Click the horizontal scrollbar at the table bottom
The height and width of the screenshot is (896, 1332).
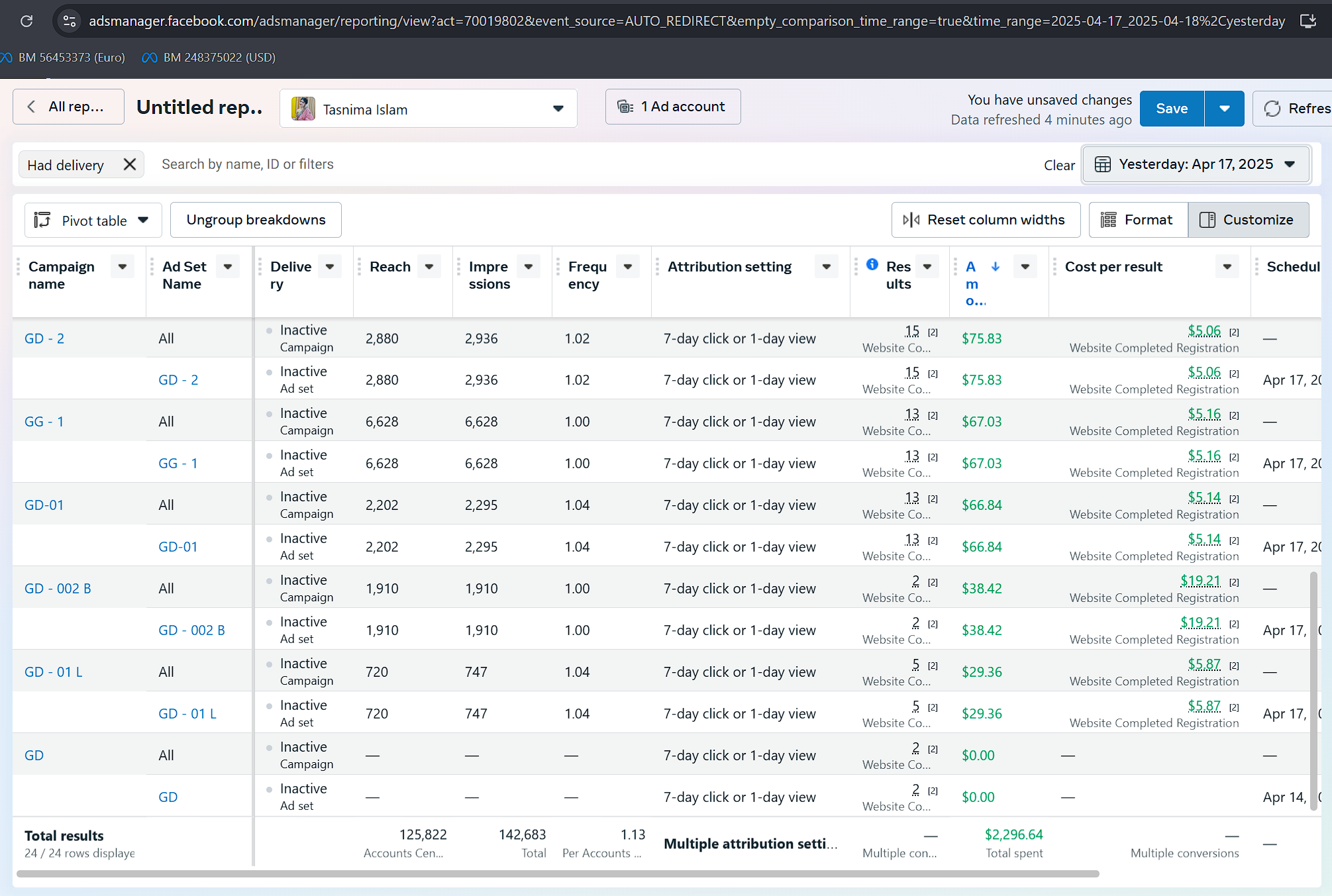click(556, 874)
